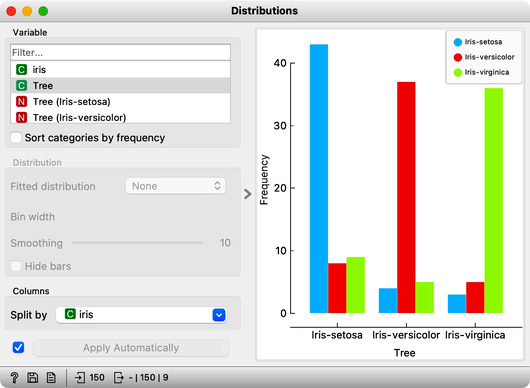This screenshot has height=388, width=530.
Task: Adjust the Smoothing slider
Action: (x=137, y=243)
